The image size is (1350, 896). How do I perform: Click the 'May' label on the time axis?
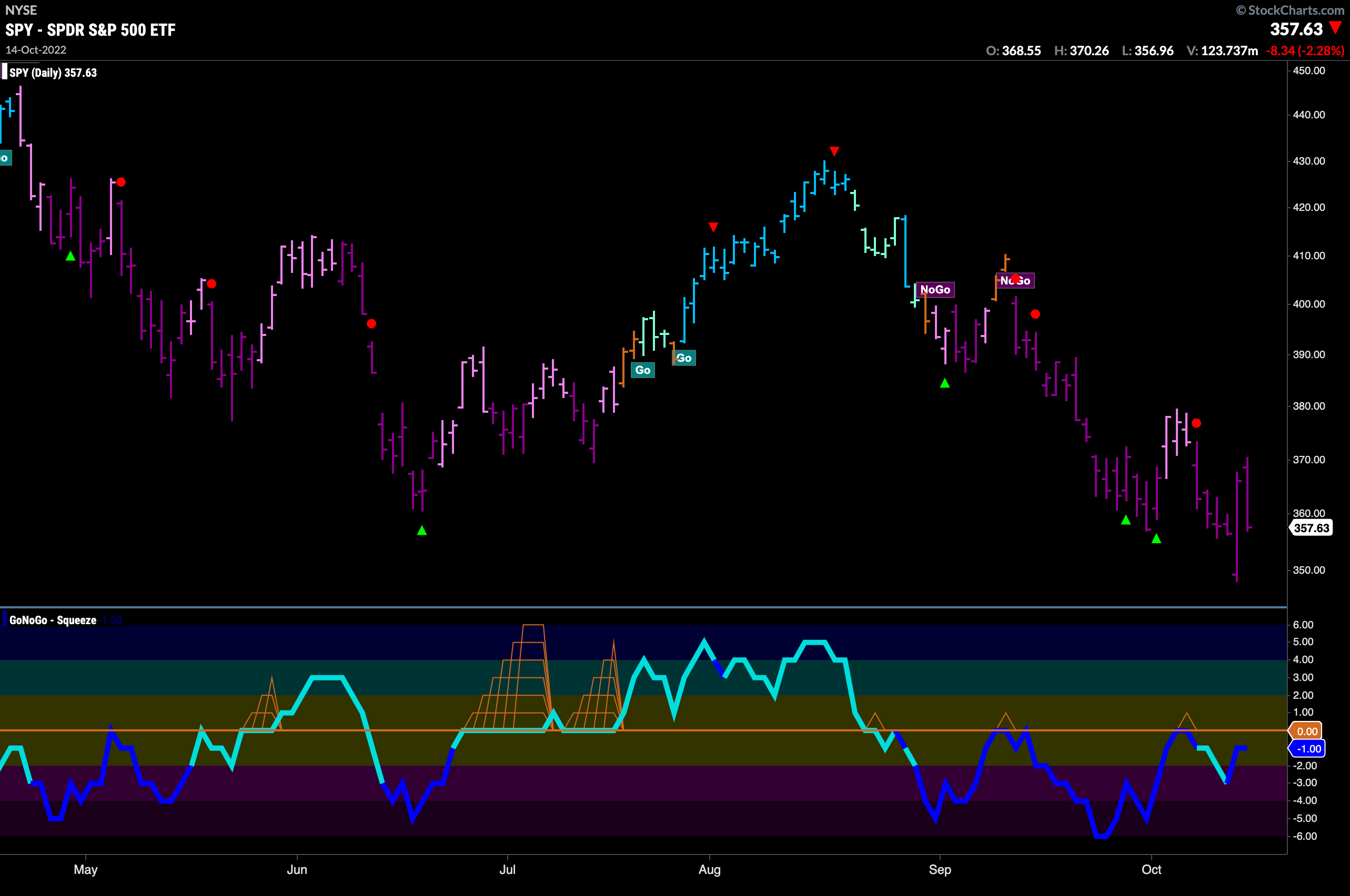(86, 870)
